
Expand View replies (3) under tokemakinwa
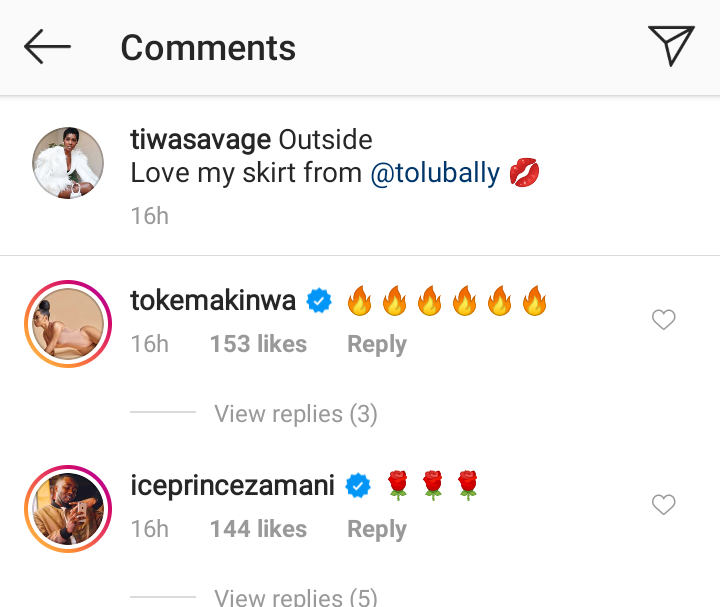point(296,414)
